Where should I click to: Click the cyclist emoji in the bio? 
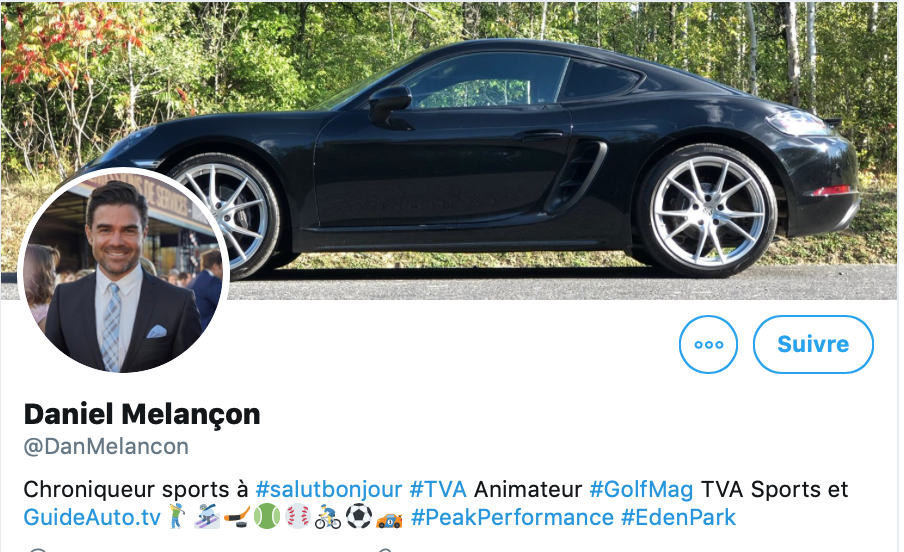[327, 516]
